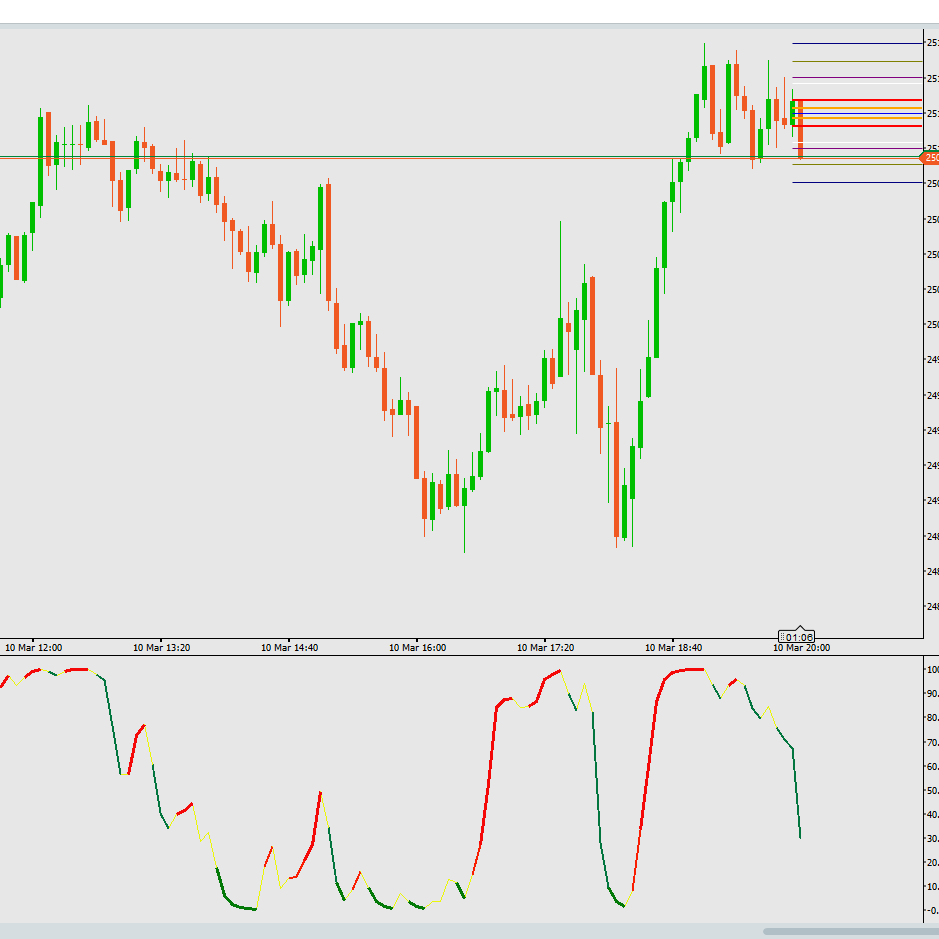Click the lowest dark blue horizontal level line
This screenshot has height=939, width=939.
[855, 182]
